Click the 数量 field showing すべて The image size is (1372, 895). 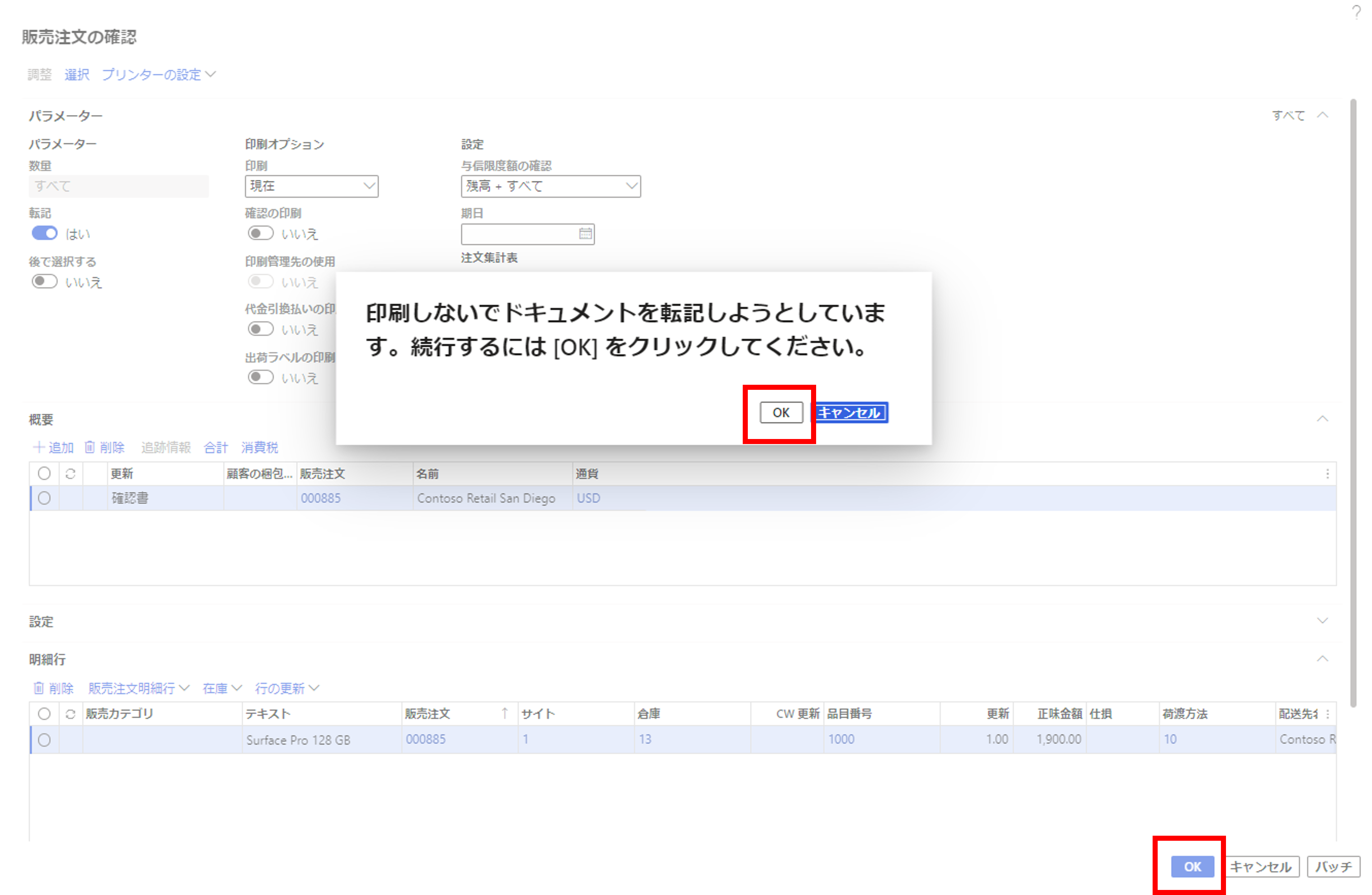point(119,186)
